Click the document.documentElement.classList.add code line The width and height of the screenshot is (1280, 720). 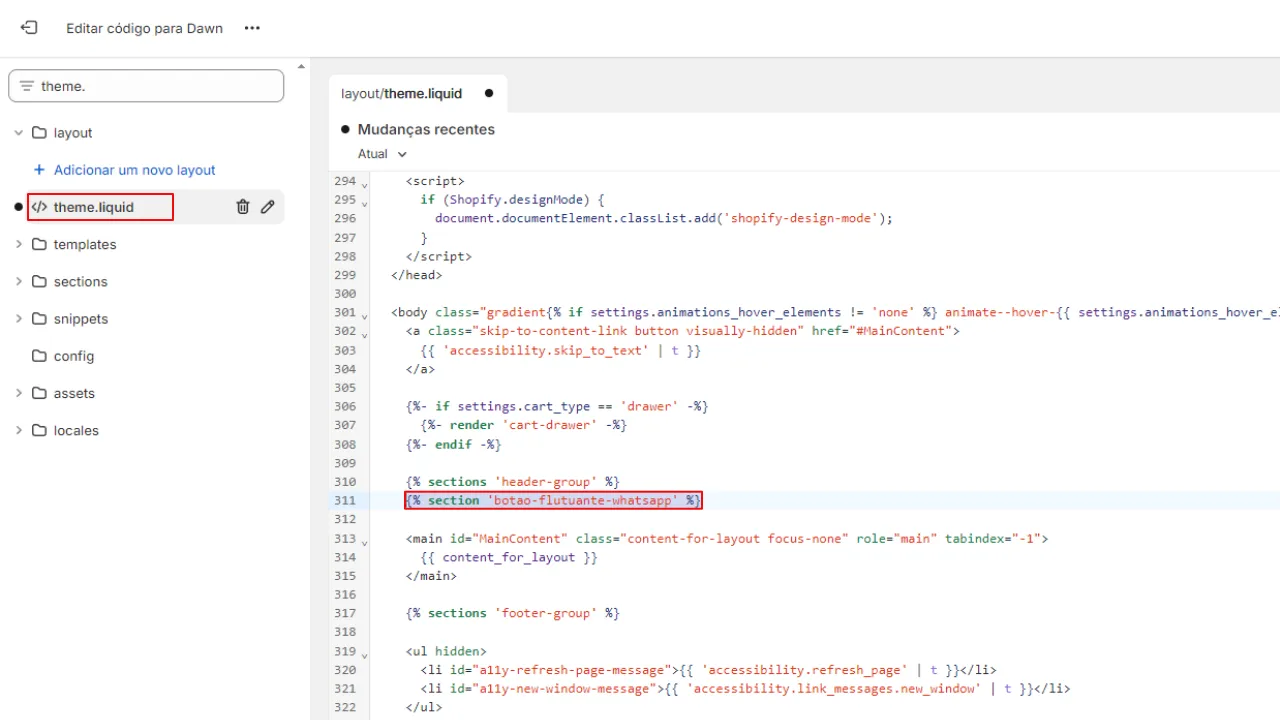click(664, 218)
